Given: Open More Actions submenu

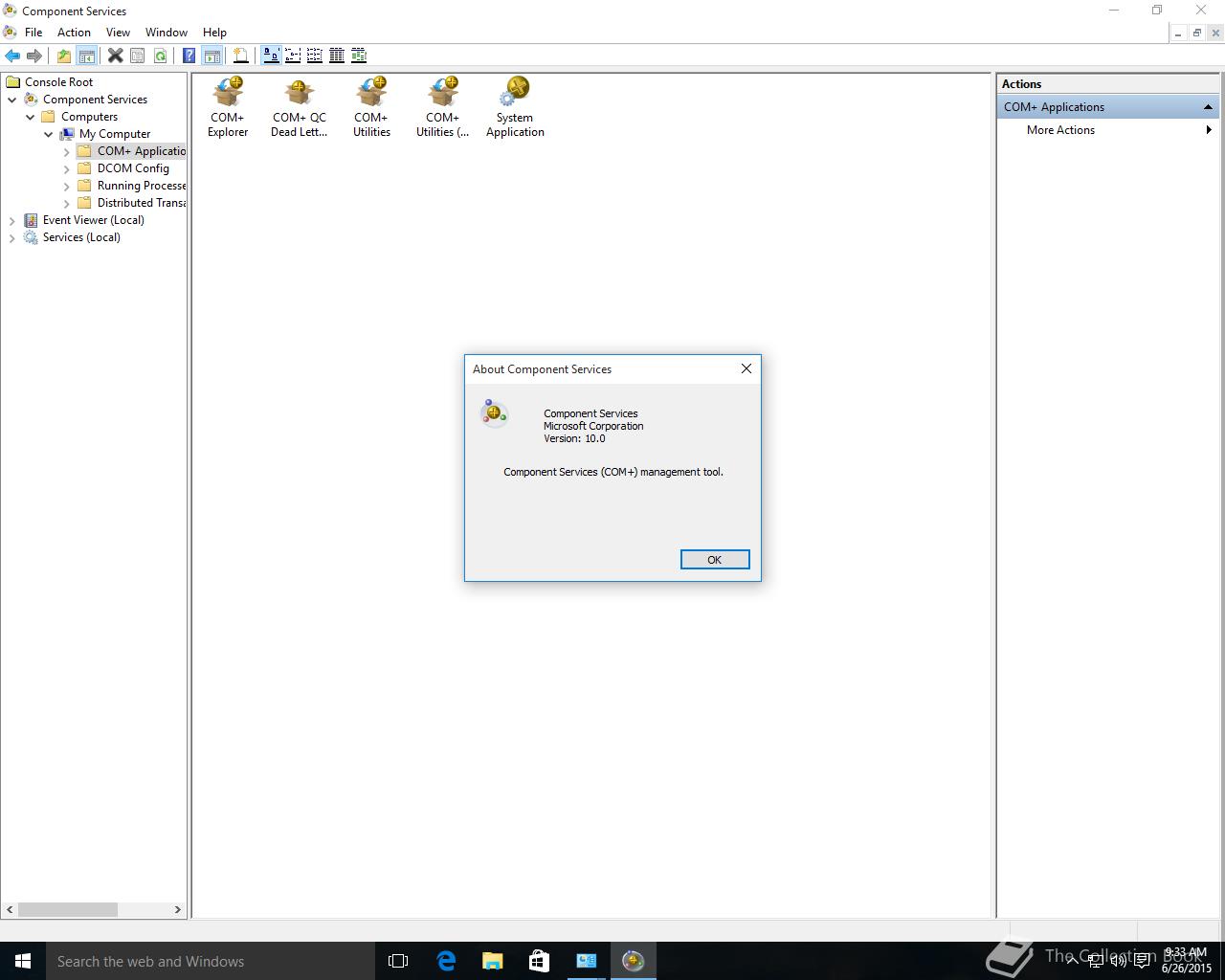Looking at the screenshot, I should (x=1107, y=130).
